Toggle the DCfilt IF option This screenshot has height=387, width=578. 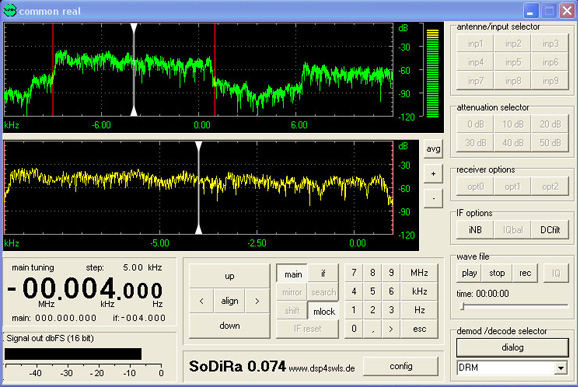(x=550, y=230)
